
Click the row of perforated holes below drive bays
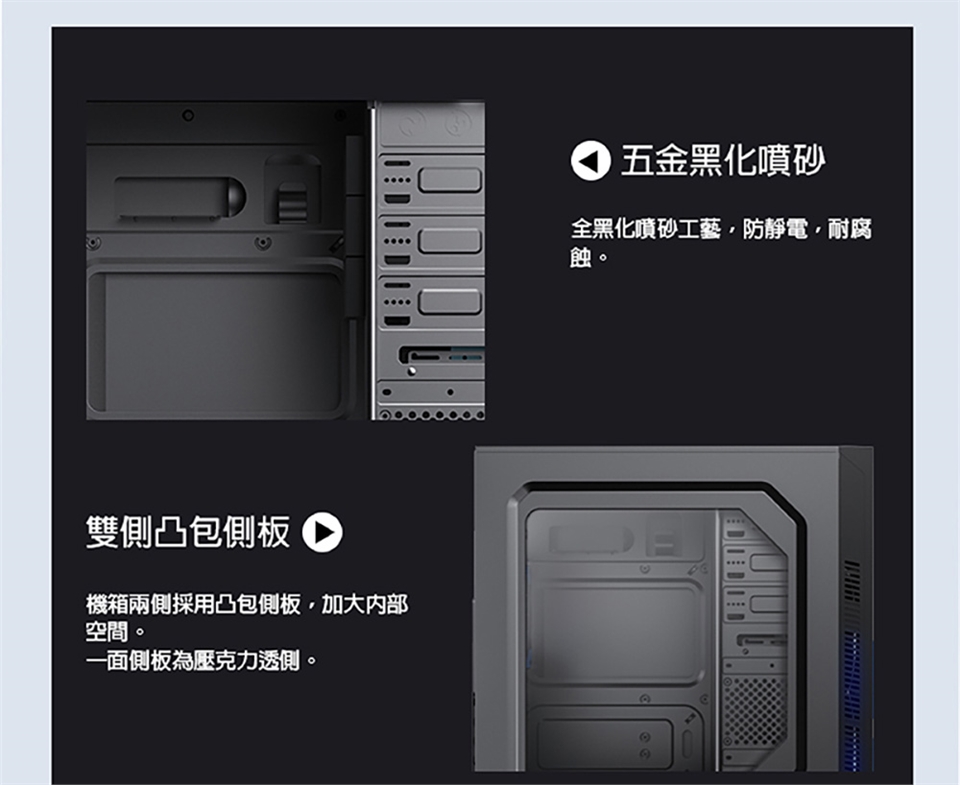tap(432, 415)
